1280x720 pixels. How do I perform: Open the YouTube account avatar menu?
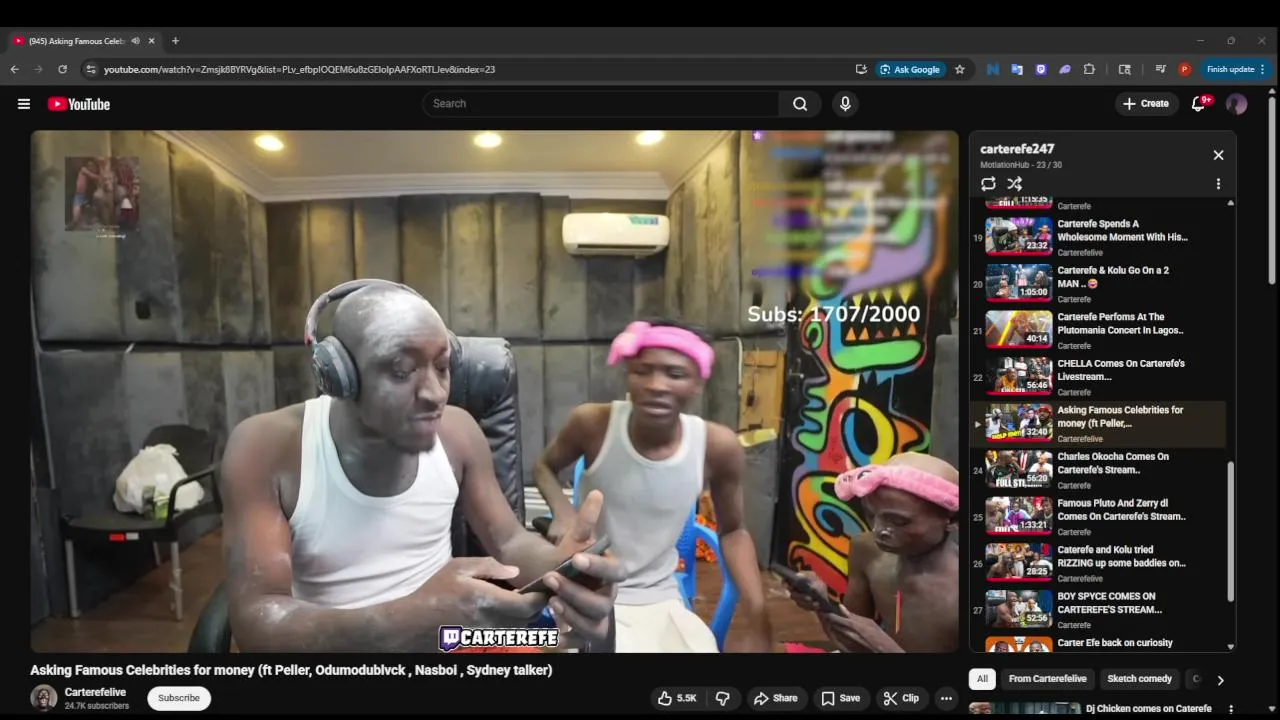click(1237, 104)
